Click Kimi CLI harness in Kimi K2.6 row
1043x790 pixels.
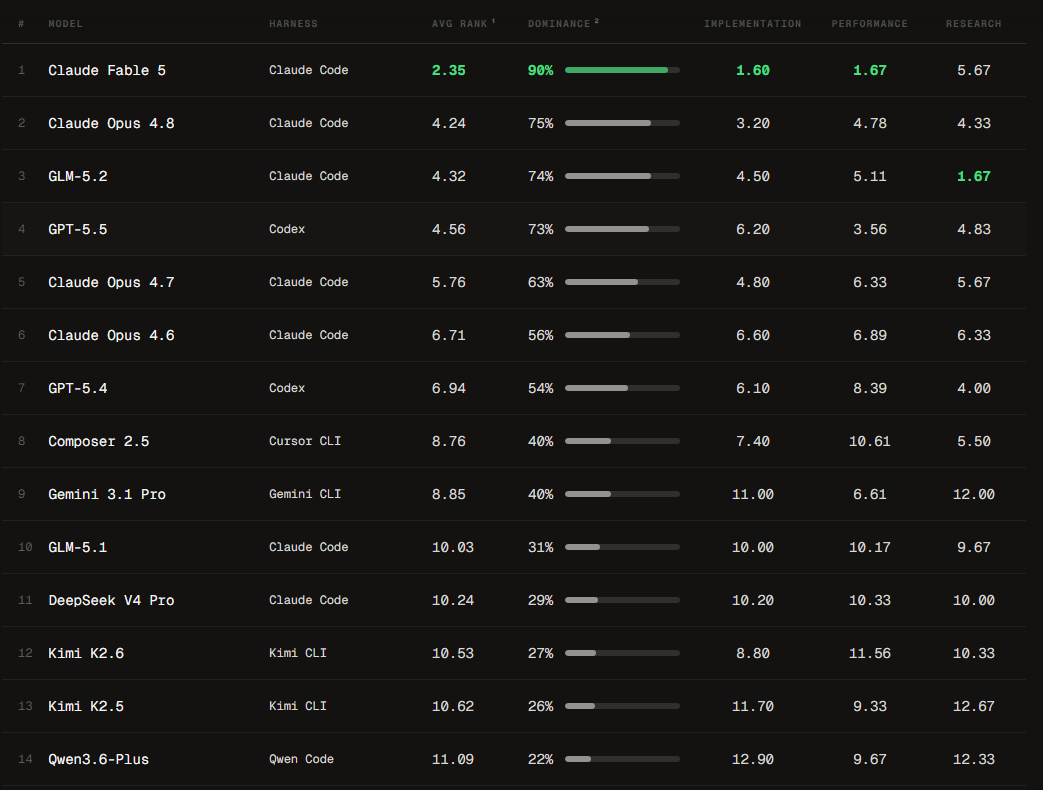pyautogui.click(x=297, y=653)
